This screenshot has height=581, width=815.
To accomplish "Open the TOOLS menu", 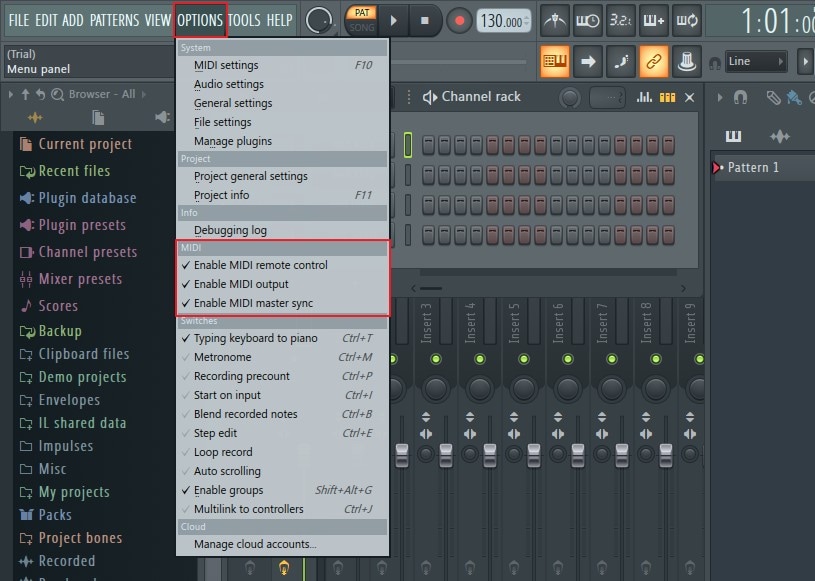I will click(x=244, y=20).
